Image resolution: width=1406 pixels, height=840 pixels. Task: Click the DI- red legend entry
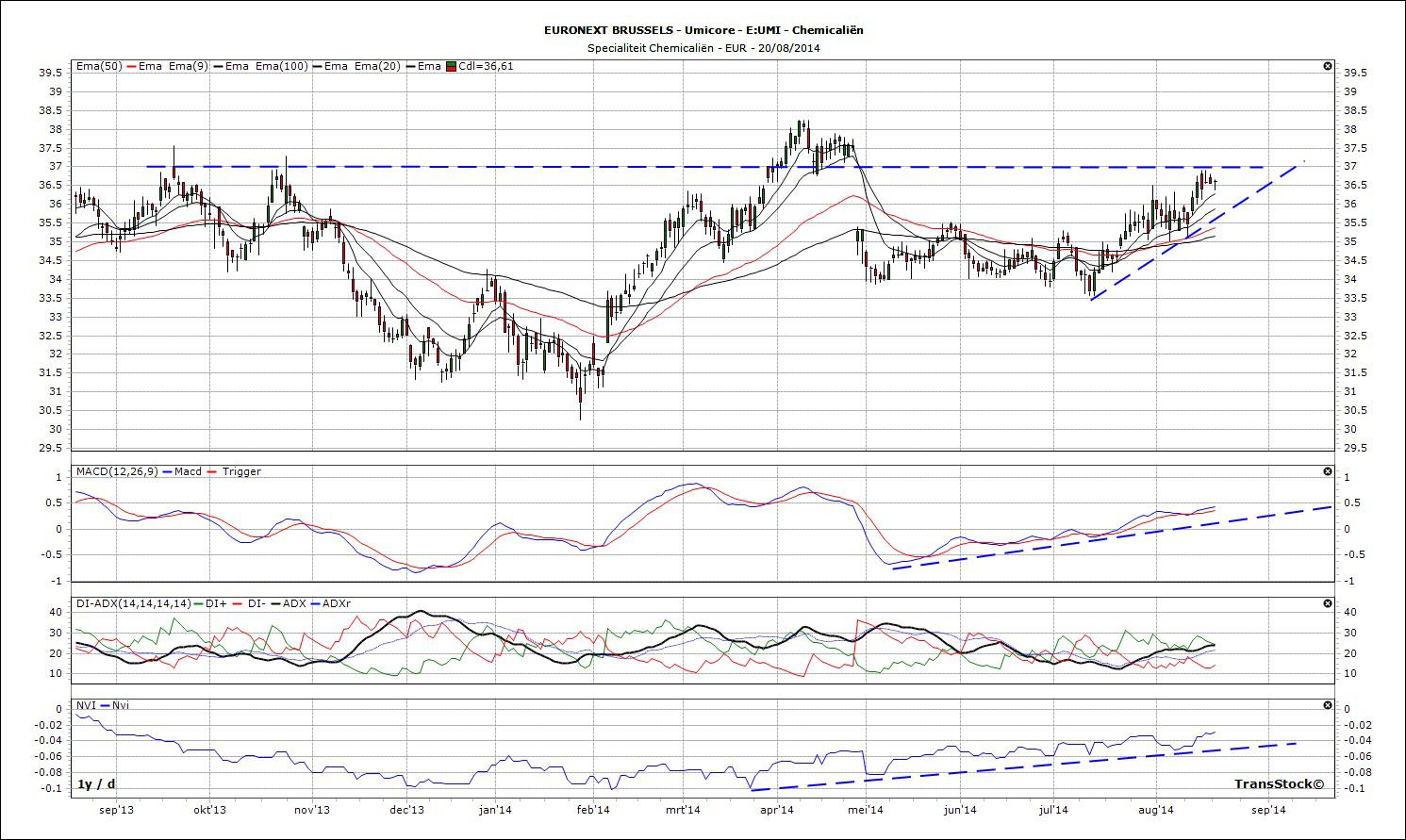(x=249, y=603)
